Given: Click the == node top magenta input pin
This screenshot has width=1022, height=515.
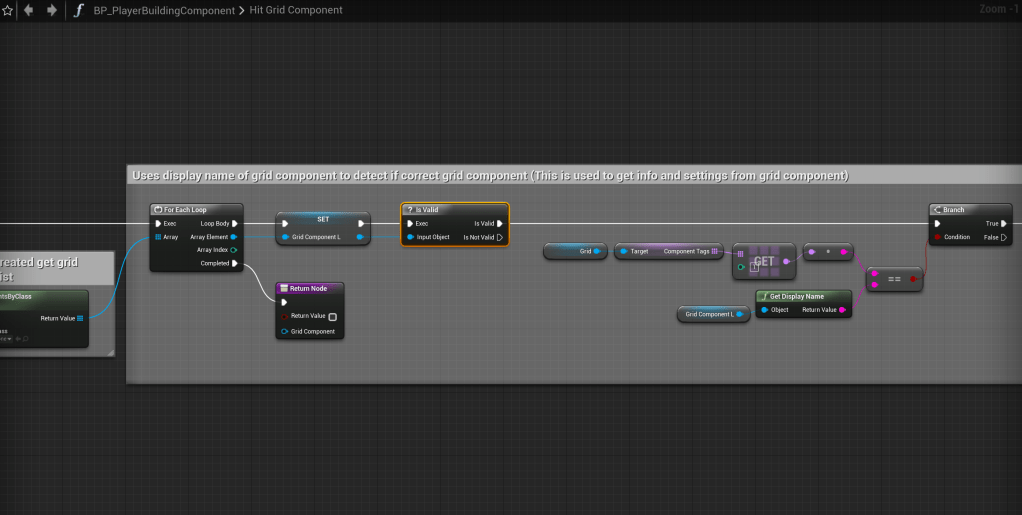Looking at the screenshot, I should tap(875, 274).
